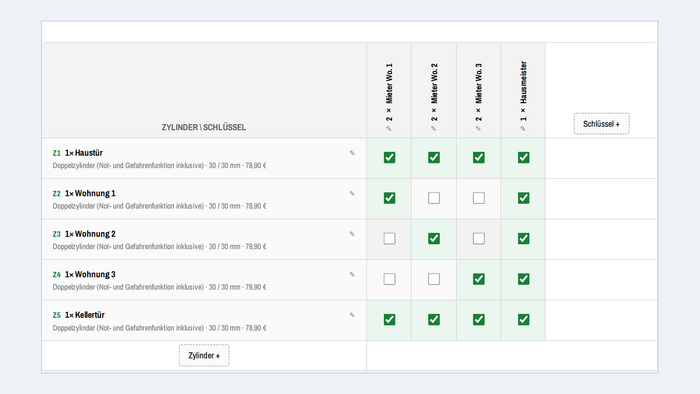Image resolution: width=700 pixels, height=394 pixels.
Task: Uncheck Kellertür for Mieter Wo. 3
Action: click(479, 320)
